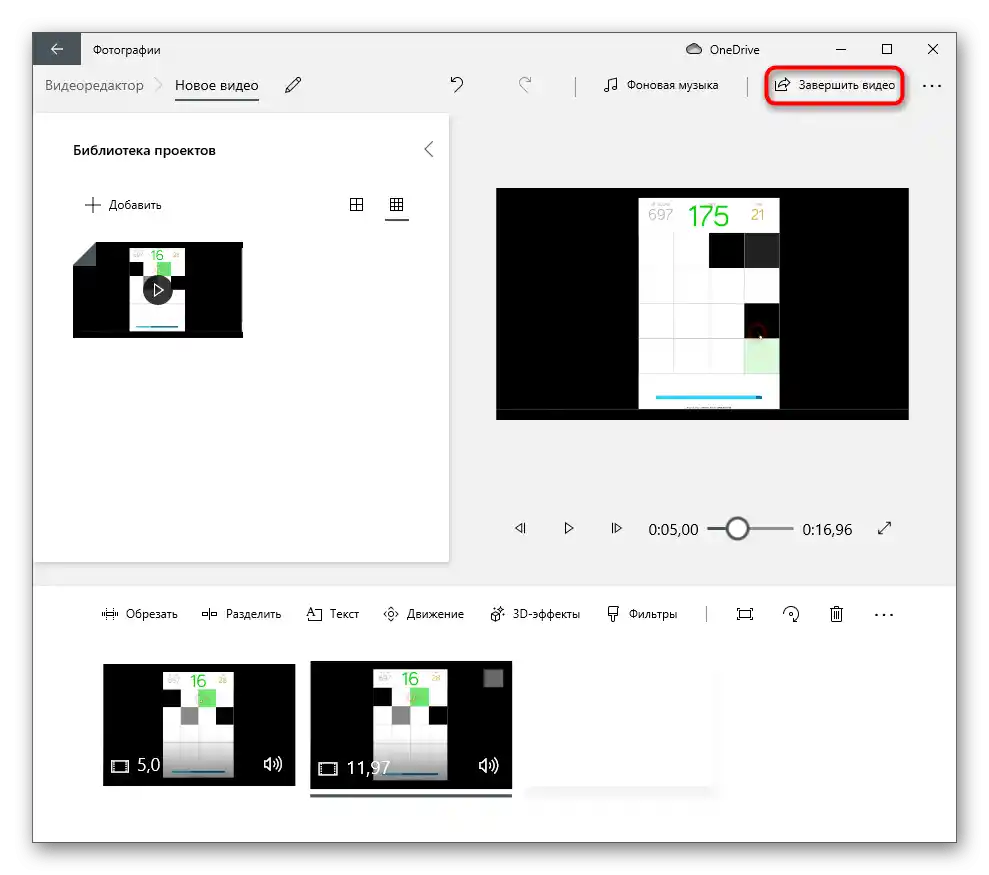This screenshot has height=875, width=989.
Task: Select the library video thumbnail
Action: click(x=158, y=290)
